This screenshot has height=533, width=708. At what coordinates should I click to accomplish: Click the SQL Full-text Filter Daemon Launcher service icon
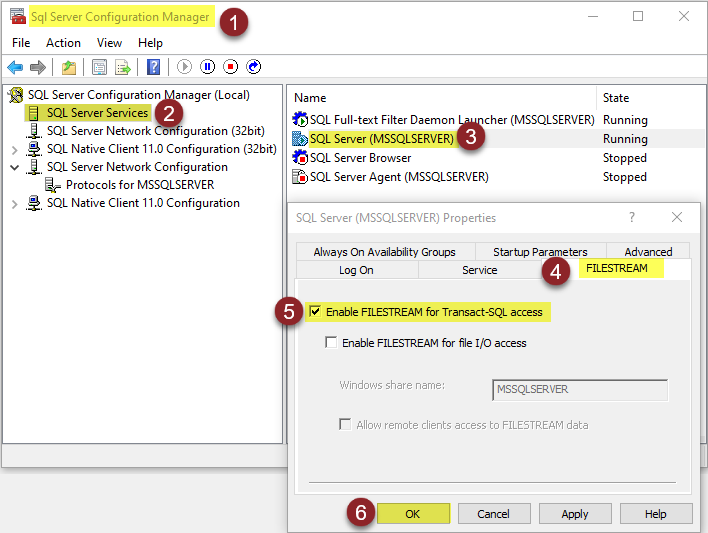(300, 120)
